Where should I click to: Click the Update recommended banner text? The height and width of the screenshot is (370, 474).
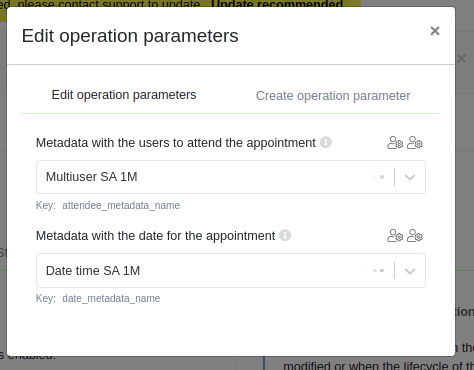(277, 4)
